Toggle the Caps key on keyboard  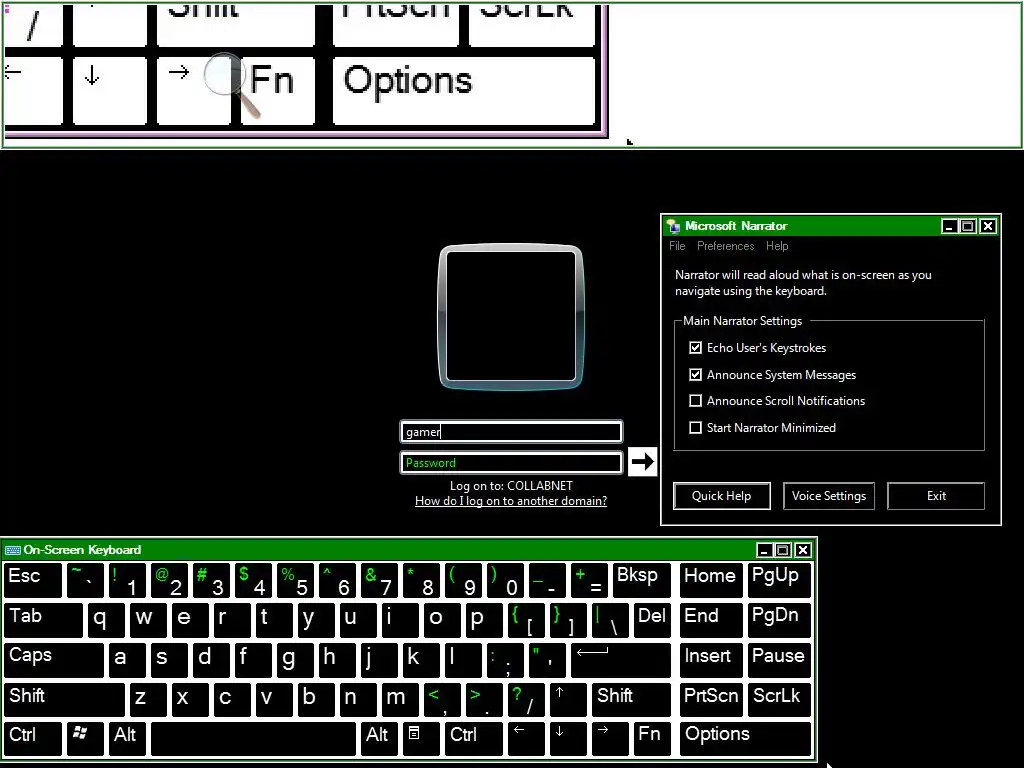(x=54, y=660)
